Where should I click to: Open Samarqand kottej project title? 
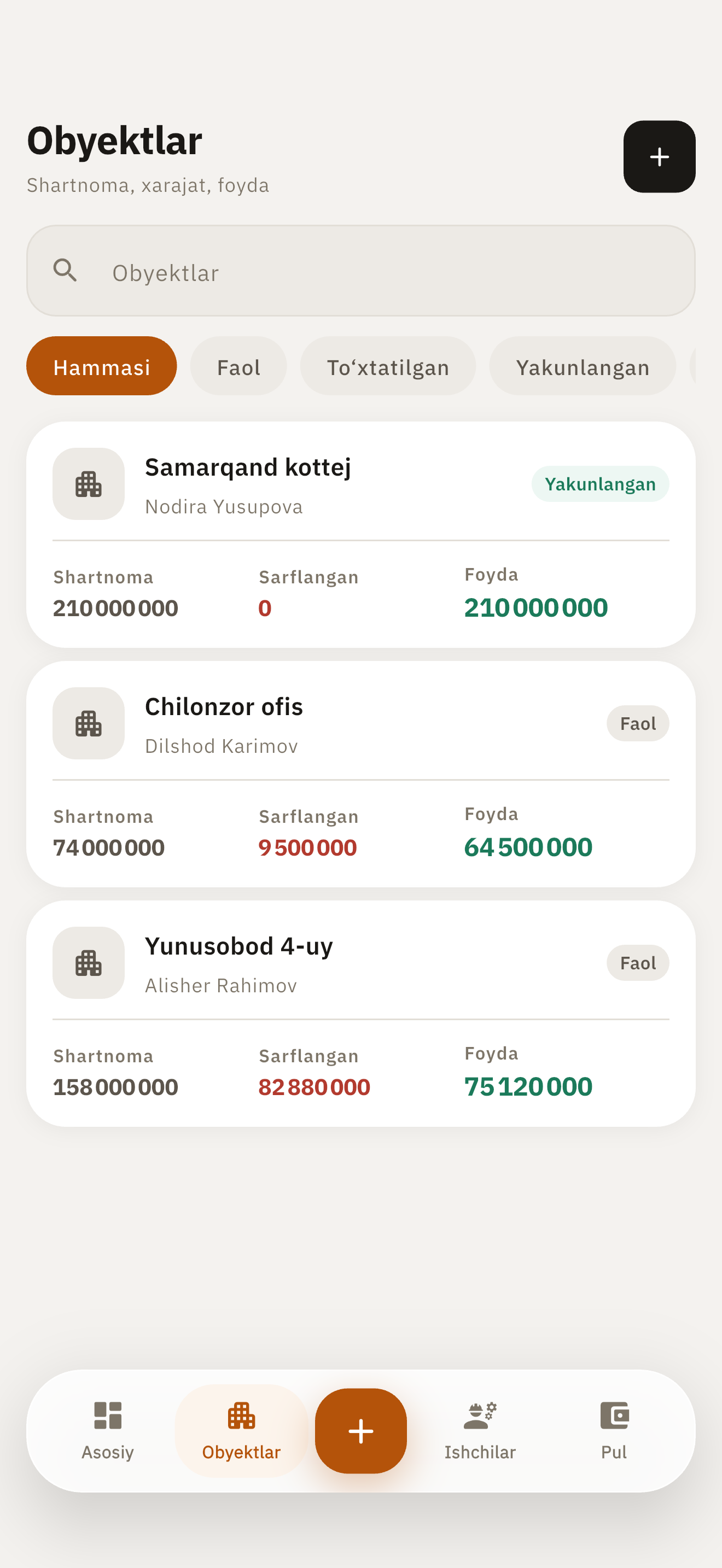248,467
